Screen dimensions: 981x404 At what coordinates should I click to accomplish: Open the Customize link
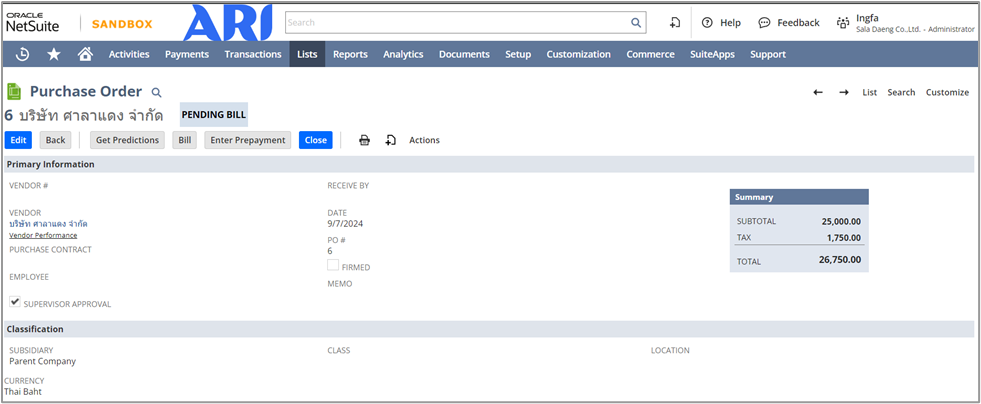[947, 93]
